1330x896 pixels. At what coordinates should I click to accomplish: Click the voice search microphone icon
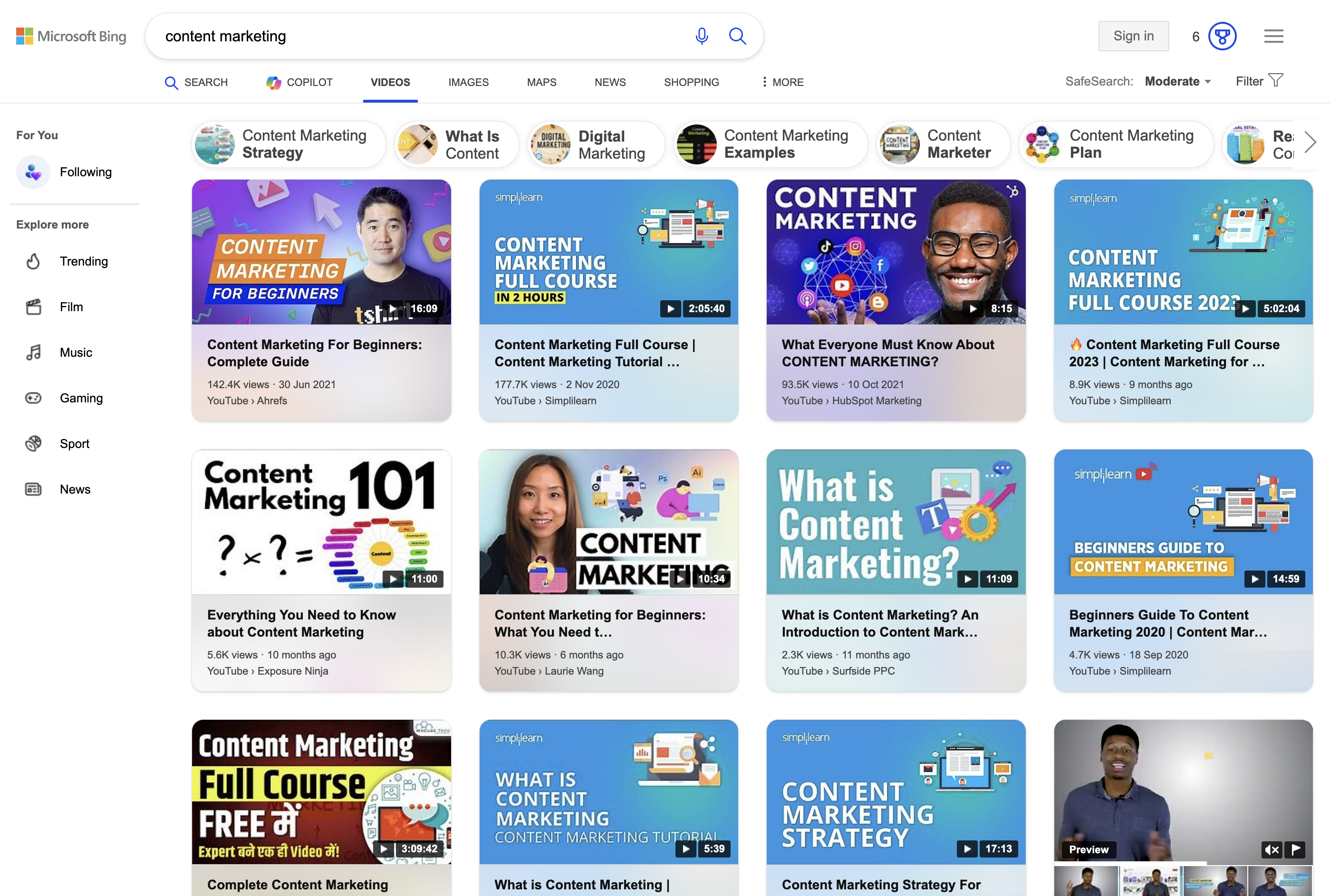(x=701, y=36)
